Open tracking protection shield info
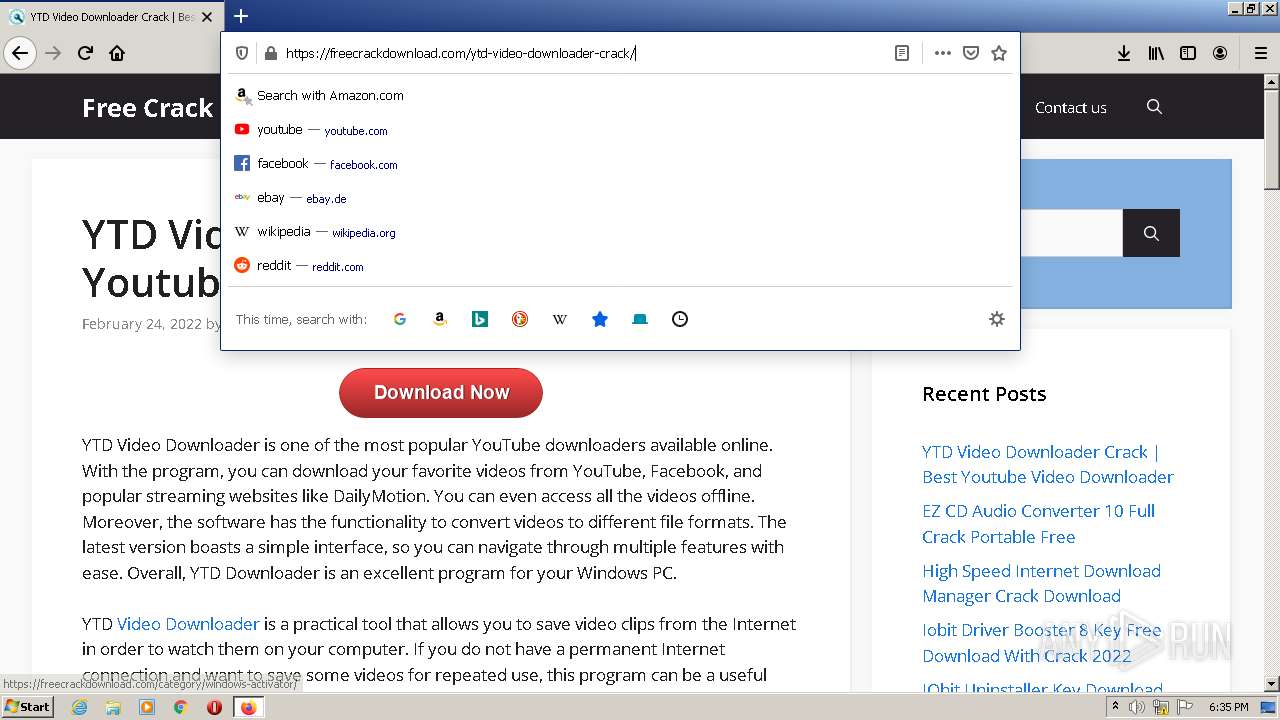This screenshot has height=720, width=1280. pos(242,53)
